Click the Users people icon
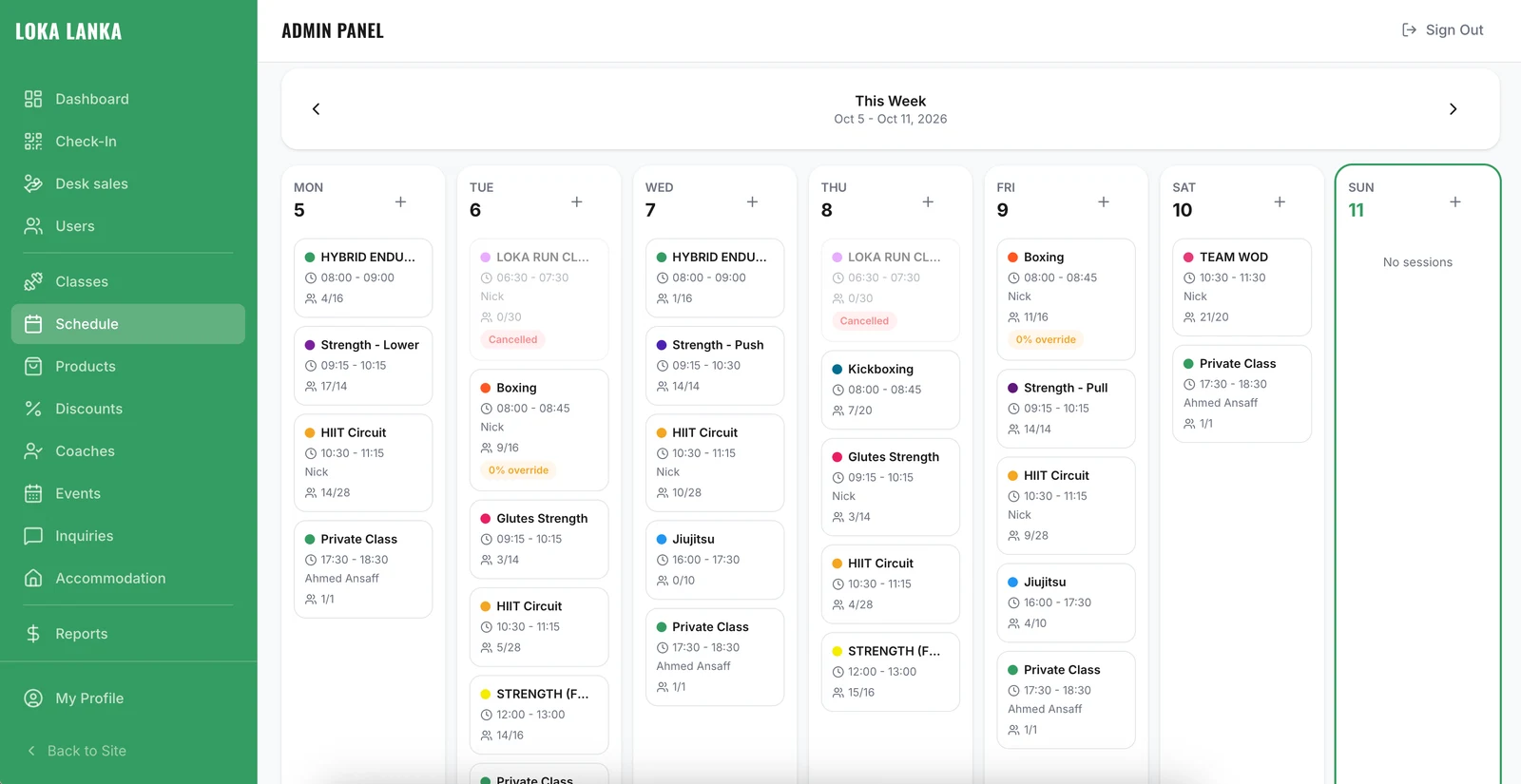The height and width of the screenshot is (784, 1521). tap(33, 226)
